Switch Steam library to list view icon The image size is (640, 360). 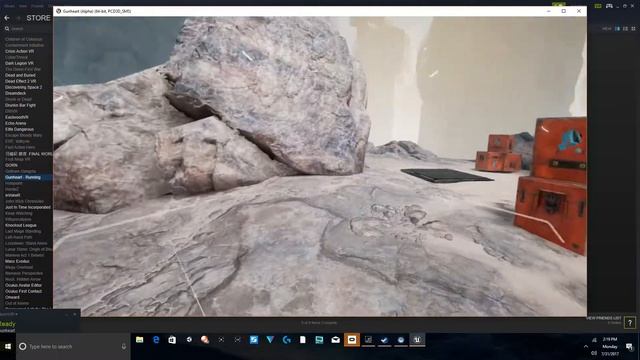[x=625, y=29]
